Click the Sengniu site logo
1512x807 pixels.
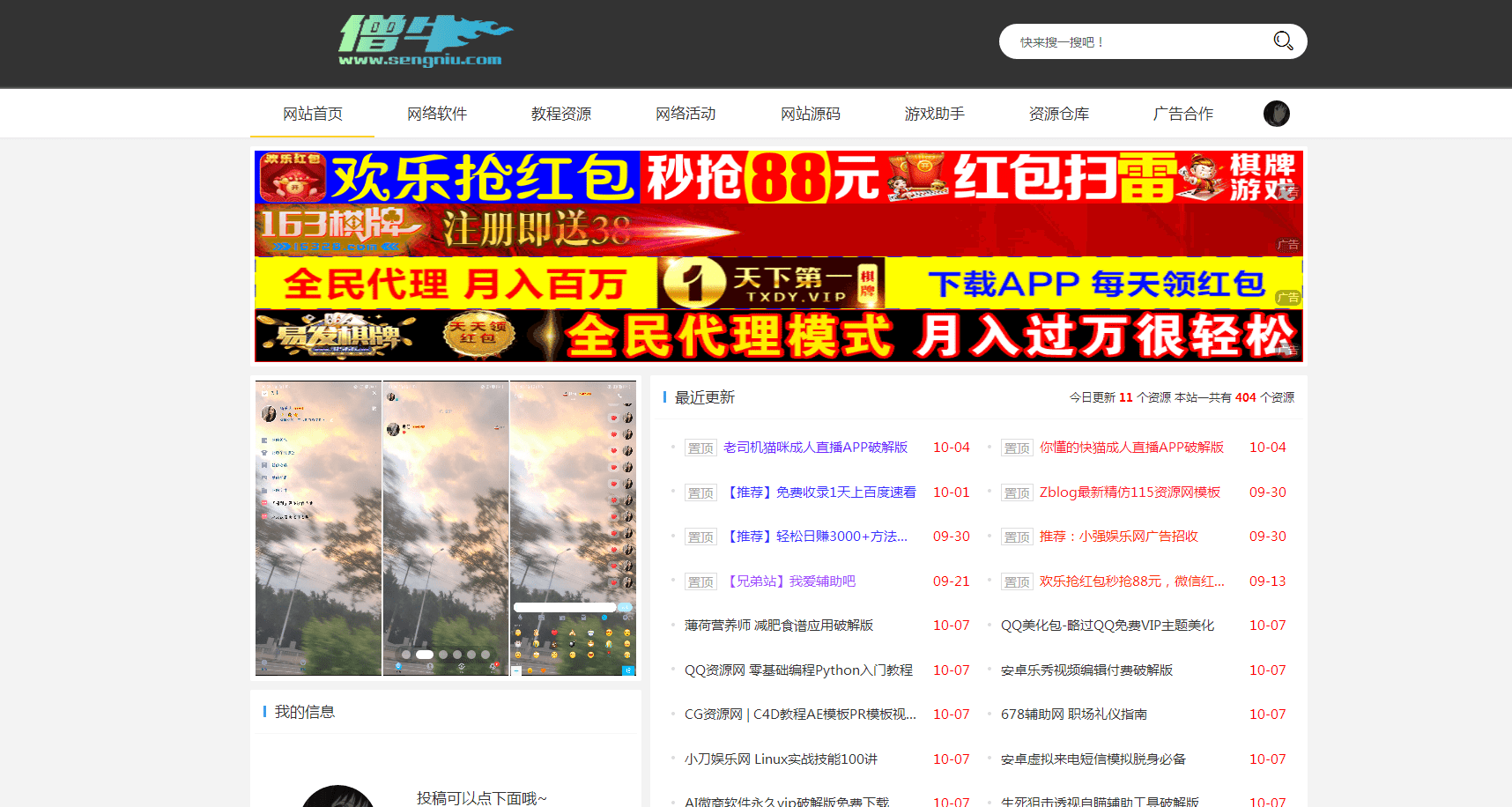(426, 41)
